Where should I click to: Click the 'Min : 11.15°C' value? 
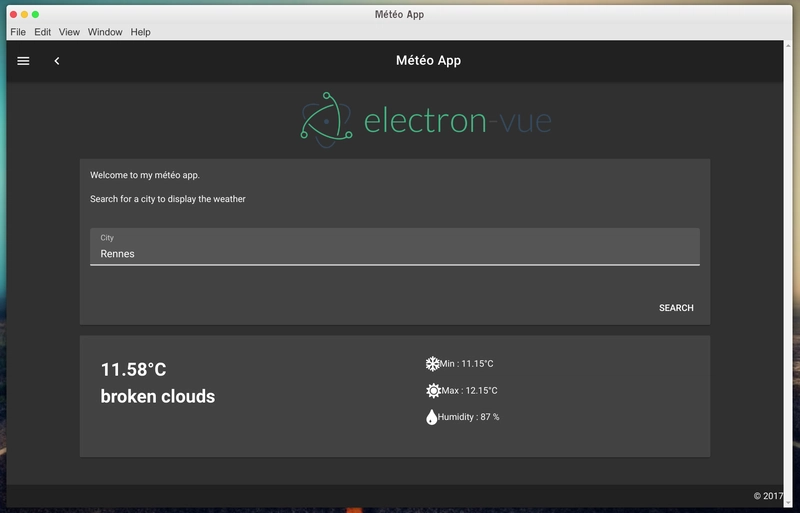(x=466, y=363)
